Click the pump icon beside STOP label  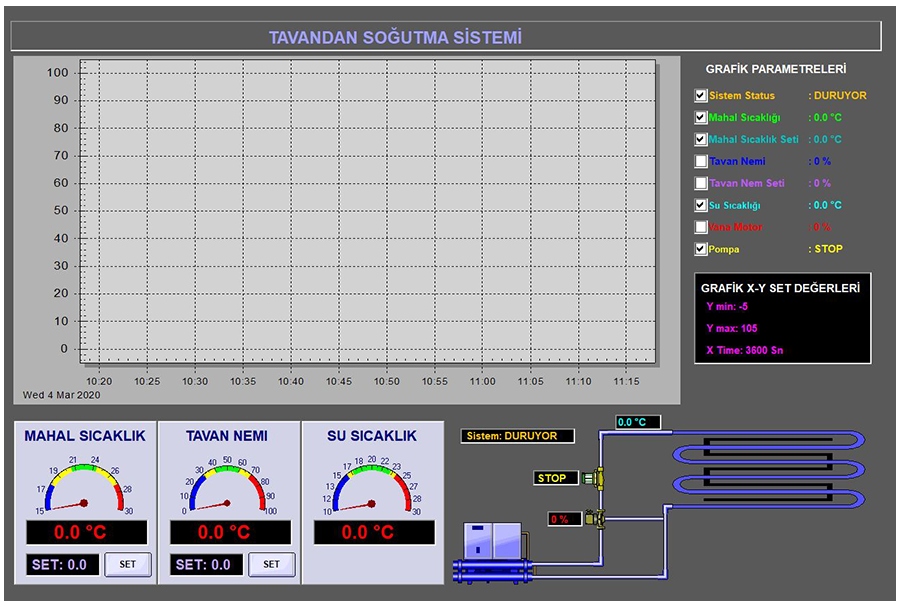[x=593, y=477]
